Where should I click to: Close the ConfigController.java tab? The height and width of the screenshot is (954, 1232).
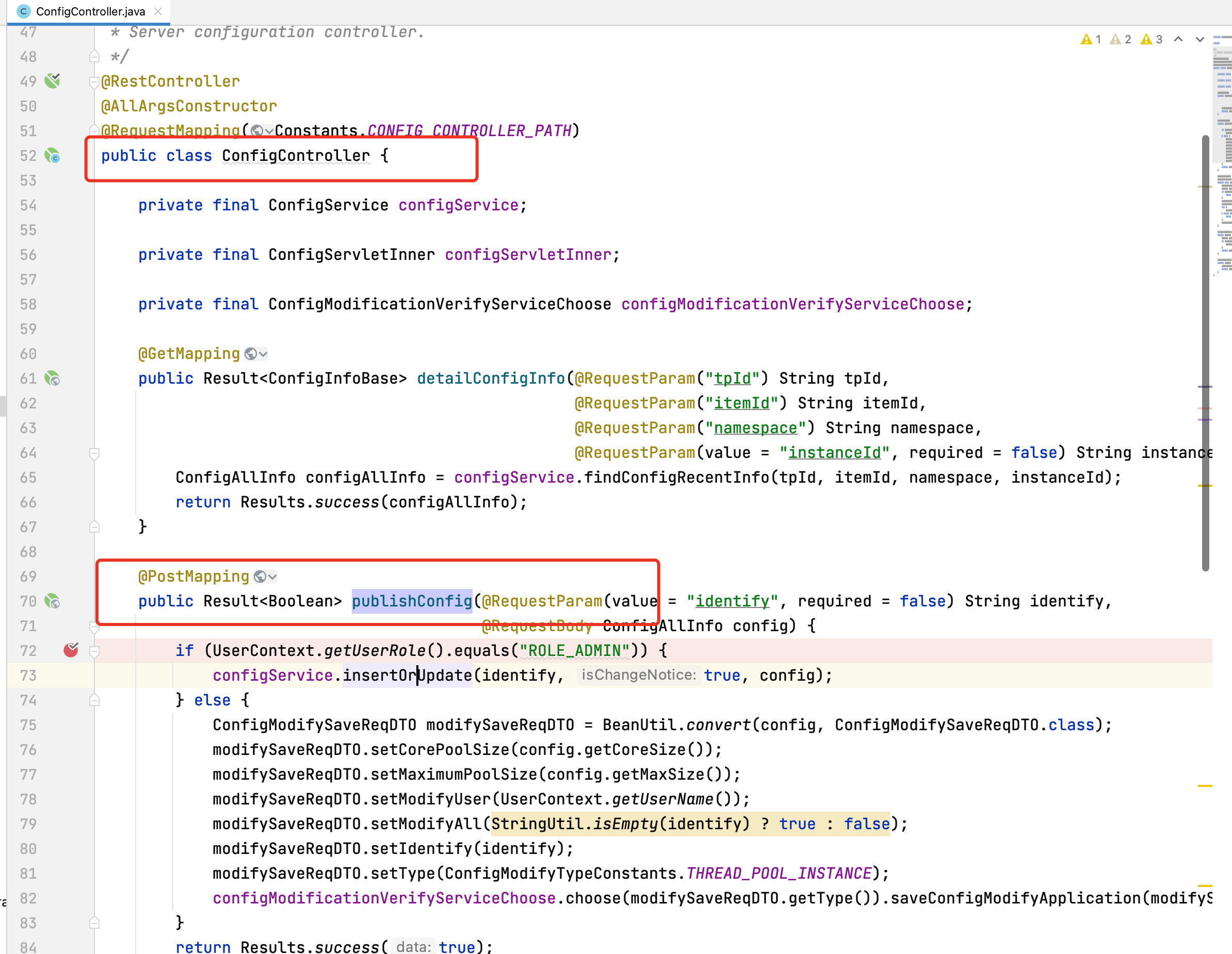point(158,11)
